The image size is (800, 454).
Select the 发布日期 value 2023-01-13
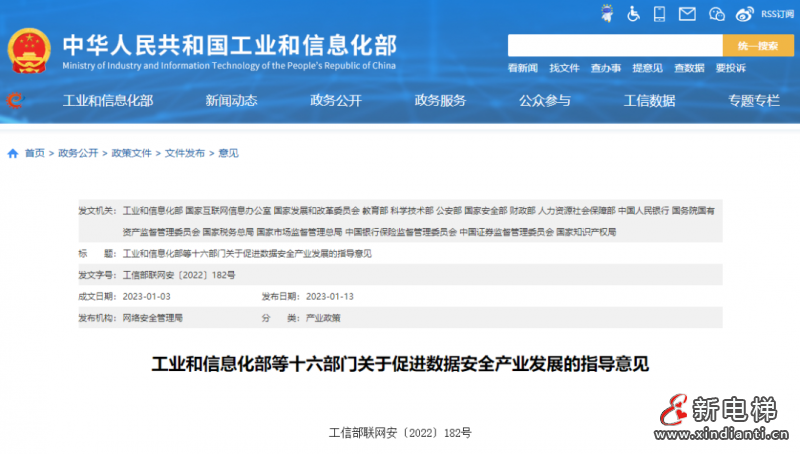(330, 296)
